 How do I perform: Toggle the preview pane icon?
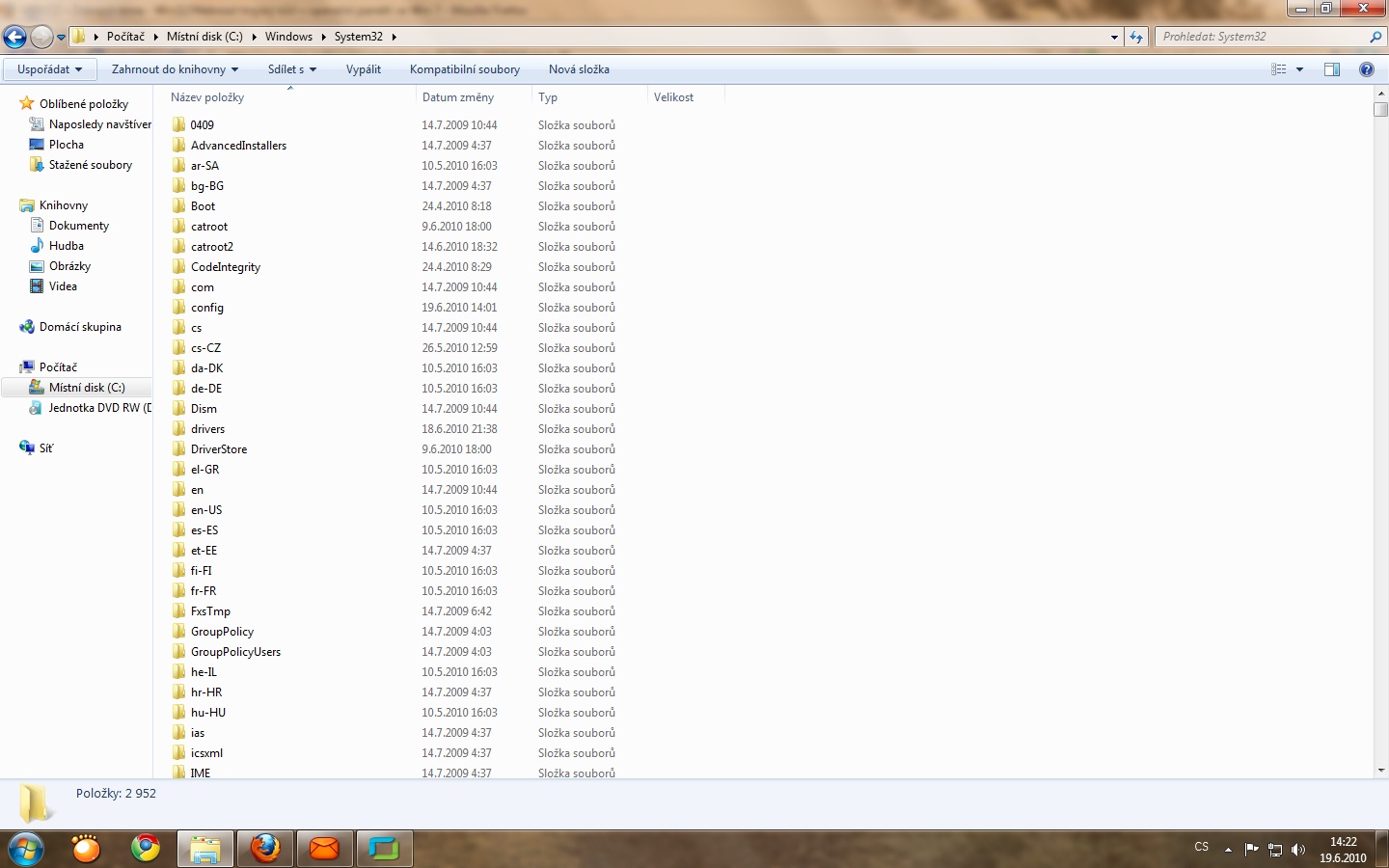pyautogui.click(x=1332, y=69)
